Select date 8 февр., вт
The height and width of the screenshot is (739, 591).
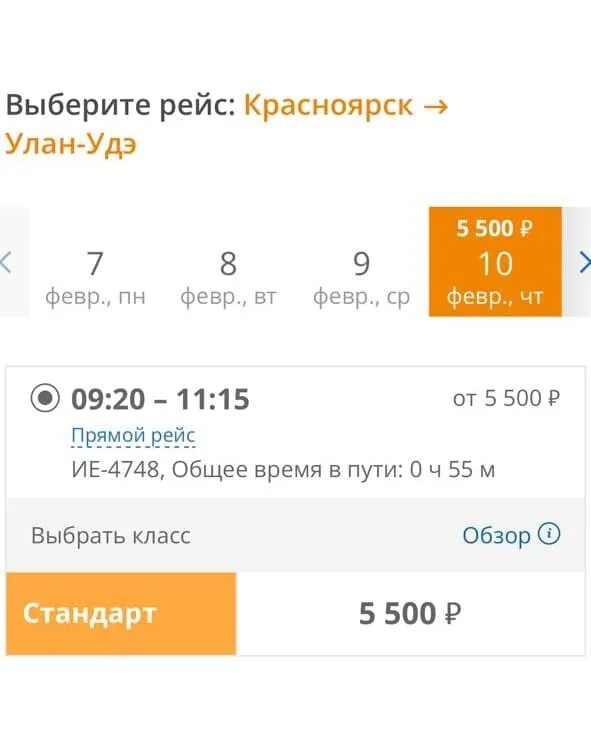pyautogui.click(x=229, y=277)
